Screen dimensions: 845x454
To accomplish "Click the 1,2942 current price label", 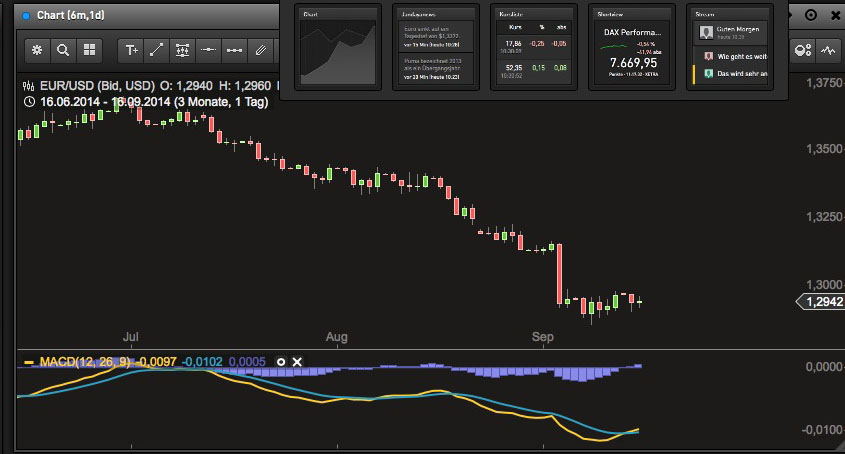I will tap(820, 301).
